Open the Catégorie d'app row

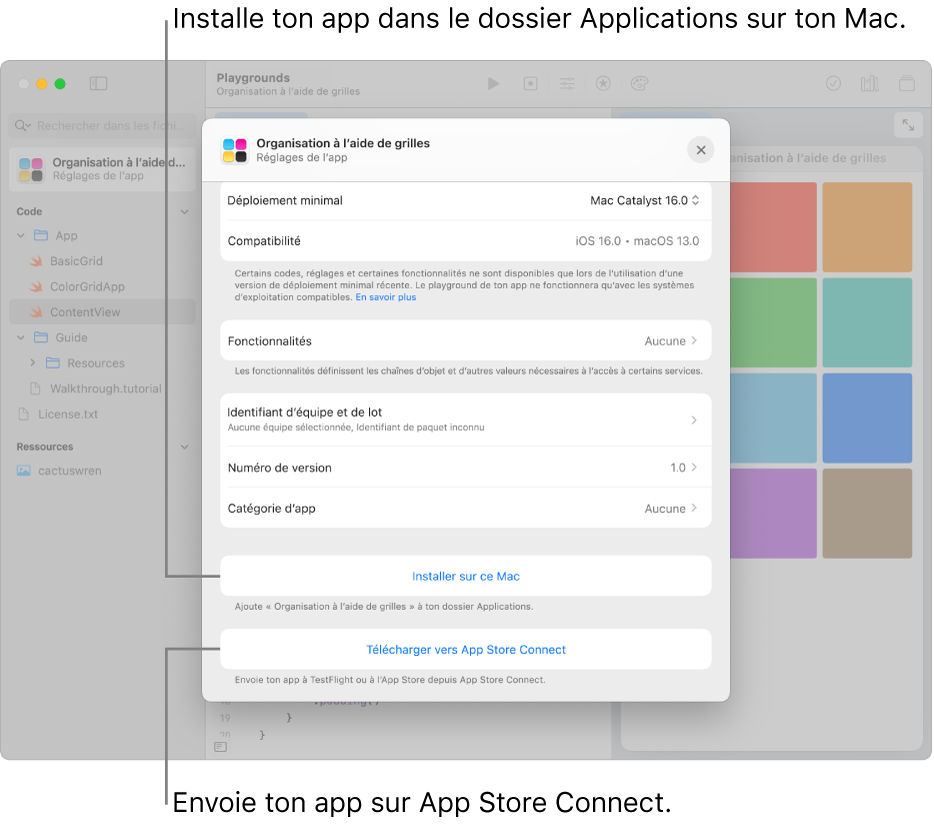point(465,508)
